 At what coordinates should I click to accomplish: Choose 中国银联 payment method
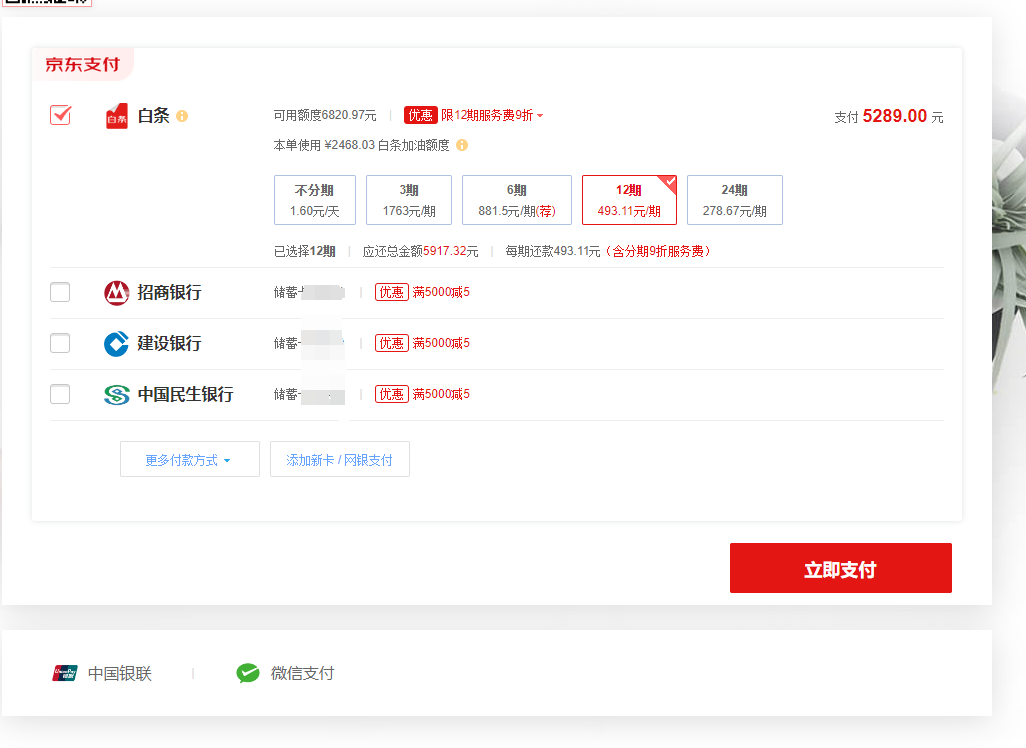102,673
